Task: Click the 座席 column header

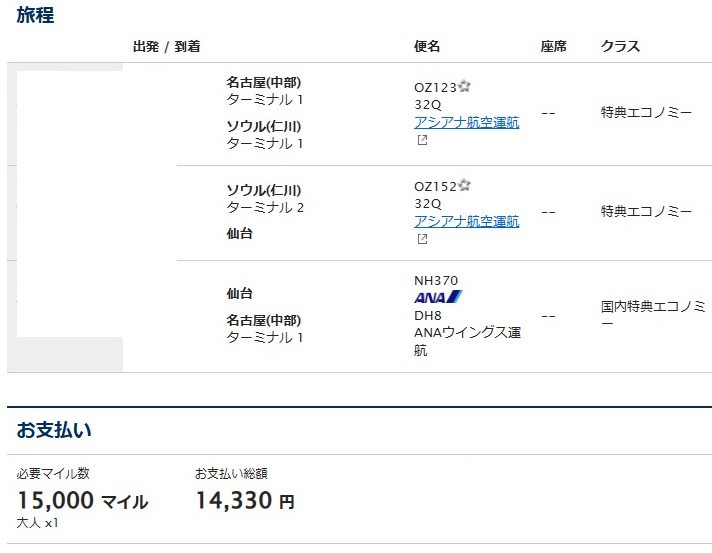Action: click(554, 46)
